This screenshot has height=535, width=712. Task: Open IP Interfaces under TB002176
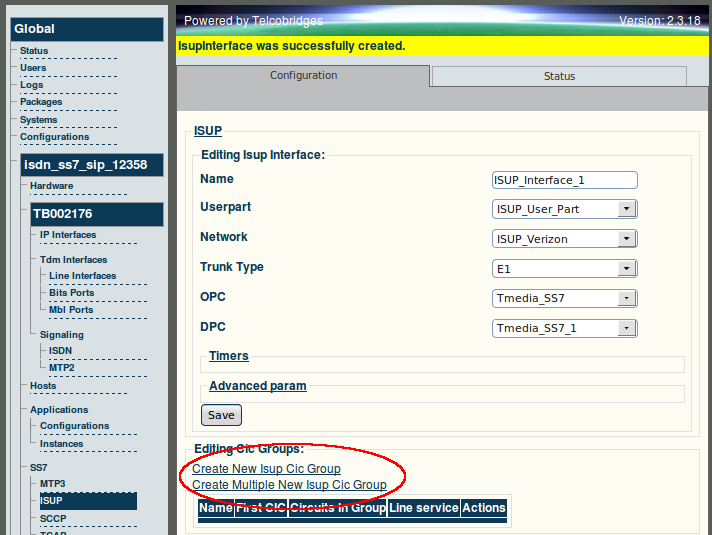[x=68, y=235]
